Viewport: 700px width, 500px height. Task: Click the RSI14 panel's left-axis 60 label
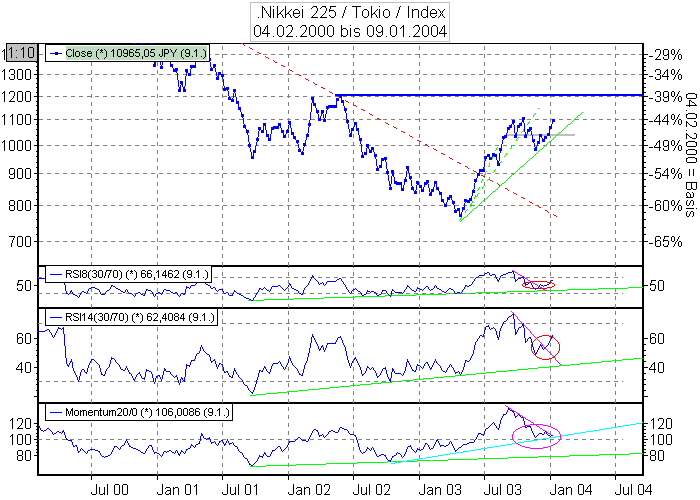24,338
